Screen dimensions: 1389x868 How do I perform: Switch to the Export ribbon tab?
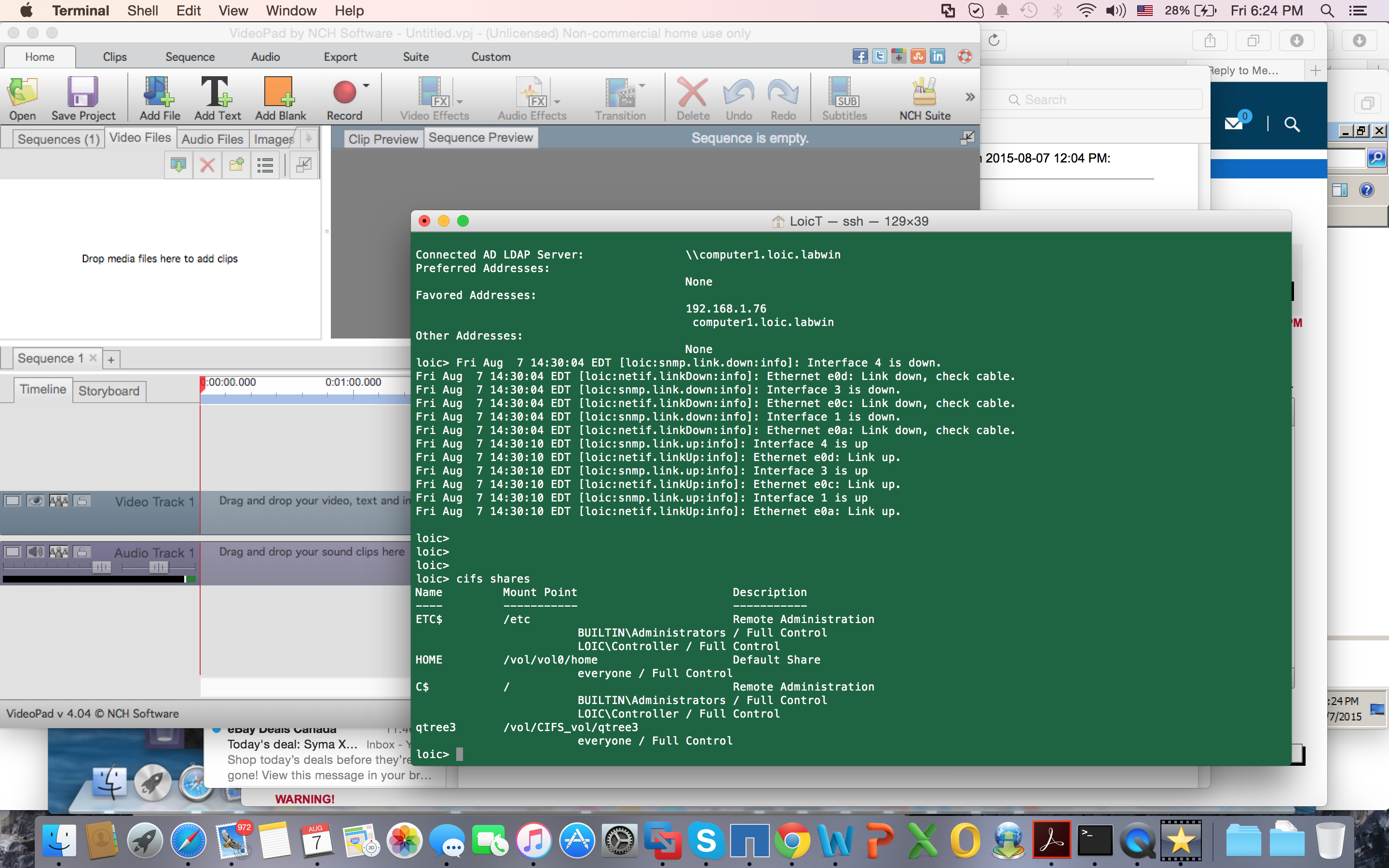point(340,57)
